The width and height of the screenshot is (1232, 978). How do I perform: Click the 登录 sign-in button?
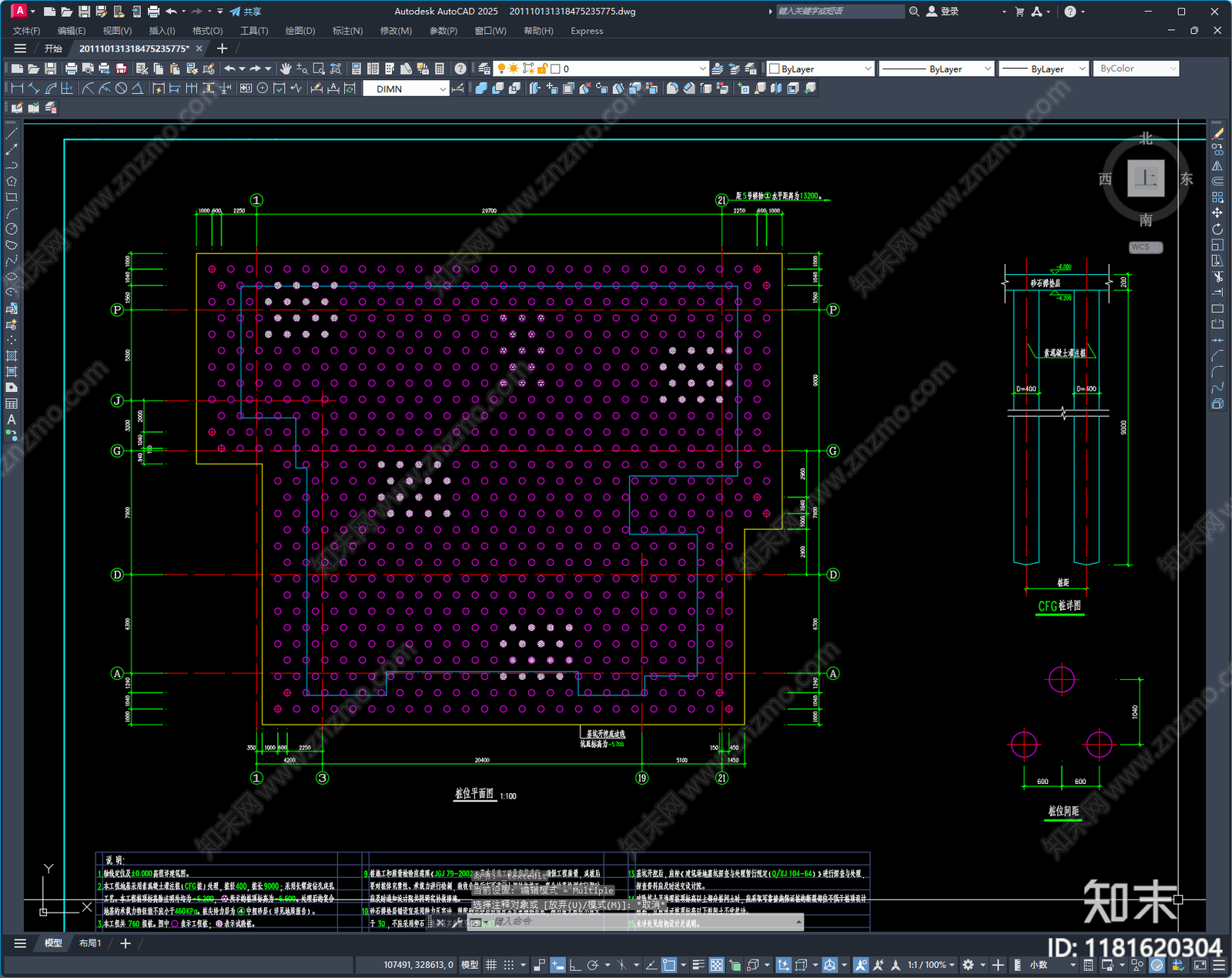tap(943, 12)
